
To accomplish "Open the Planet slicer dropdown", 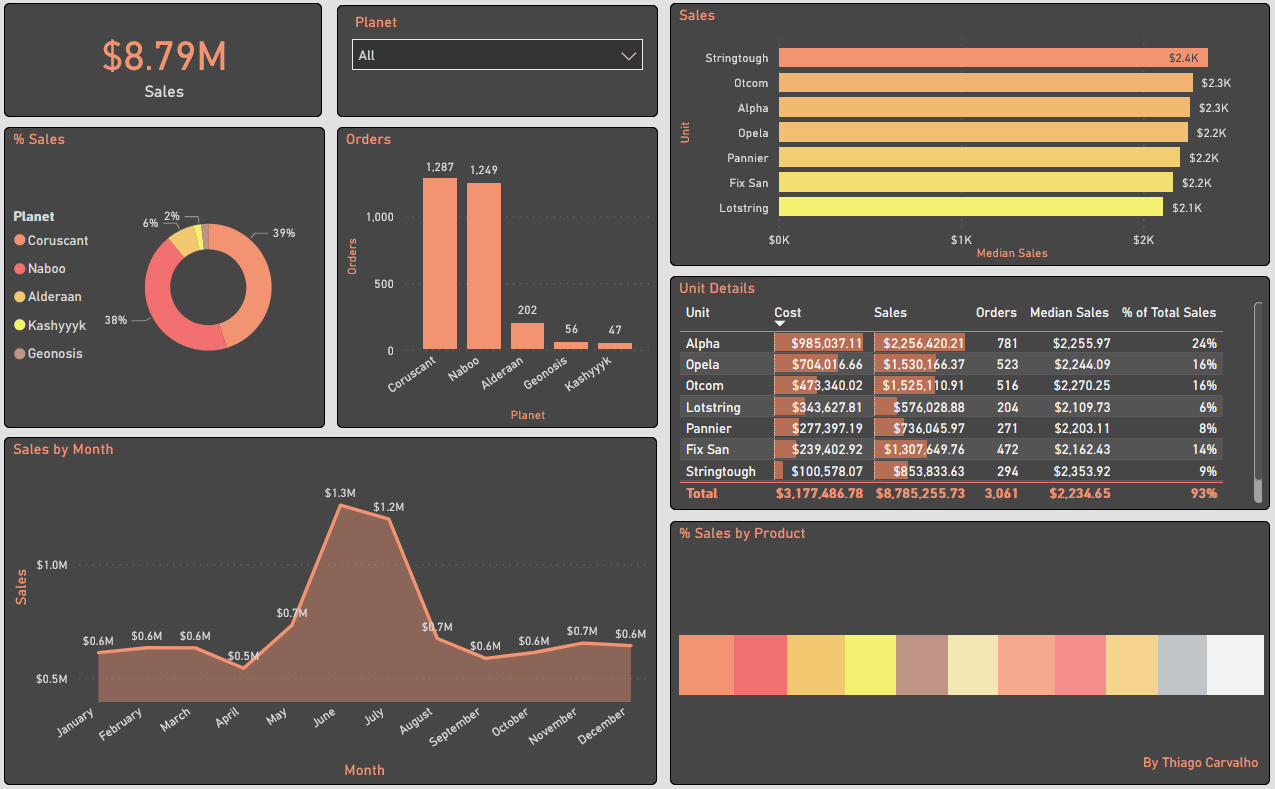I will [497, 55].
